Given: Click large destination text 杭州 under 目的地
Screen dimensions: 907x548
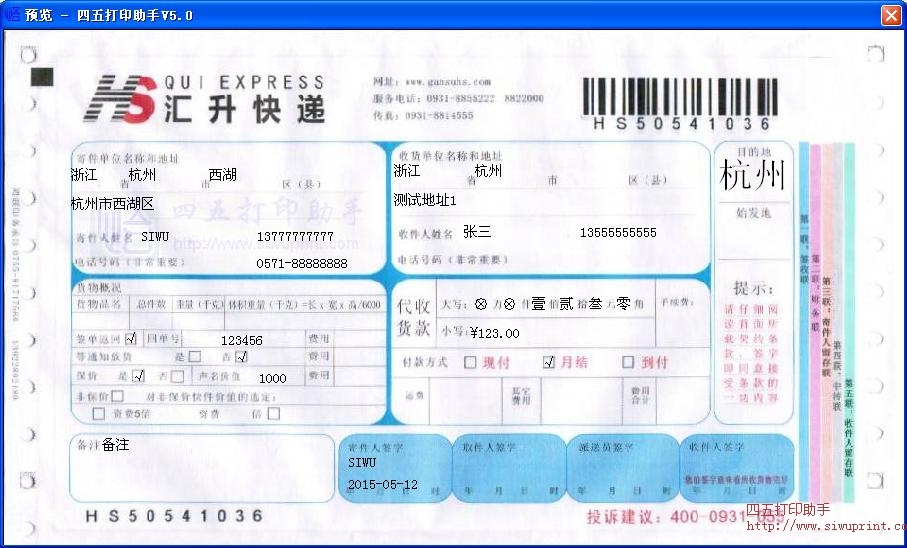Looking at the screenshot, I should (x=753, y=175).
